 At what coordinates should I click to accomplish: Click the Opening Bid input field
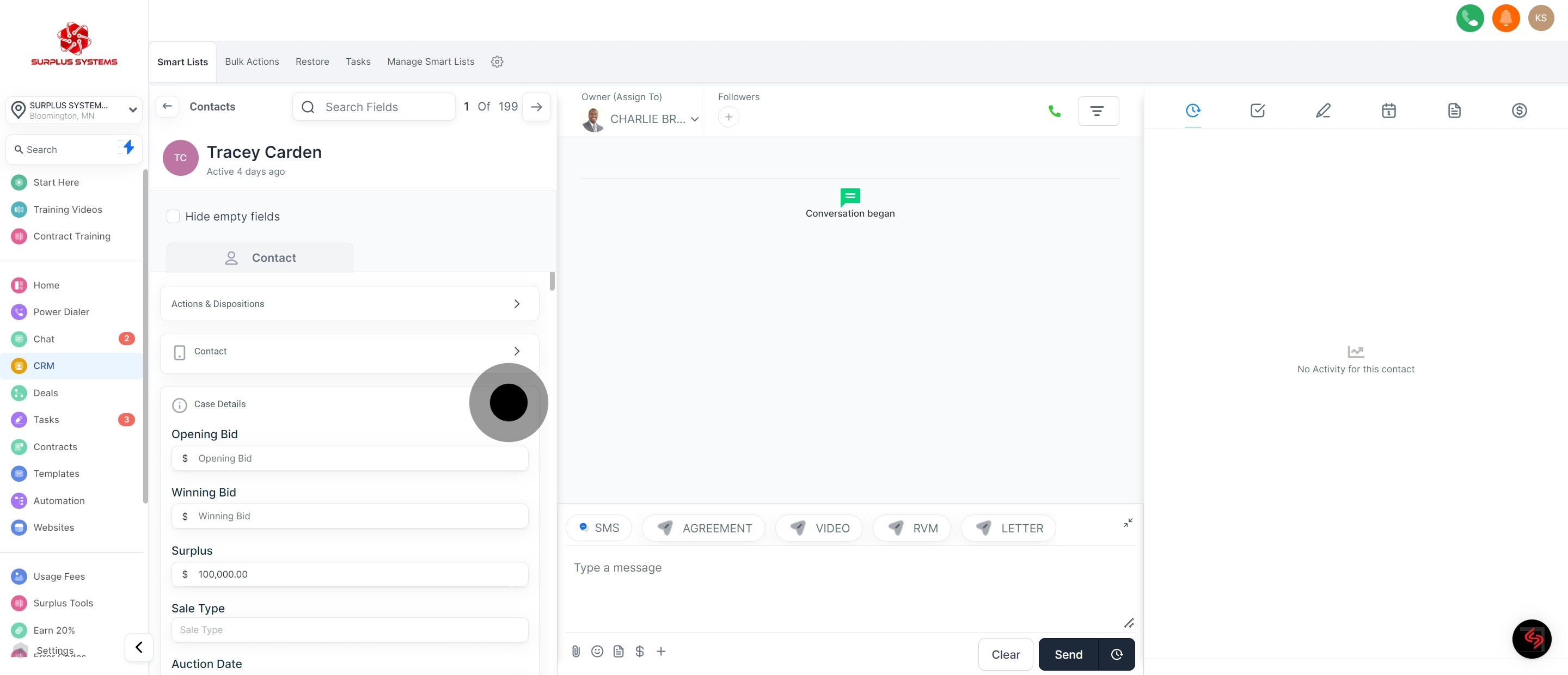click(x=359, y=458)
